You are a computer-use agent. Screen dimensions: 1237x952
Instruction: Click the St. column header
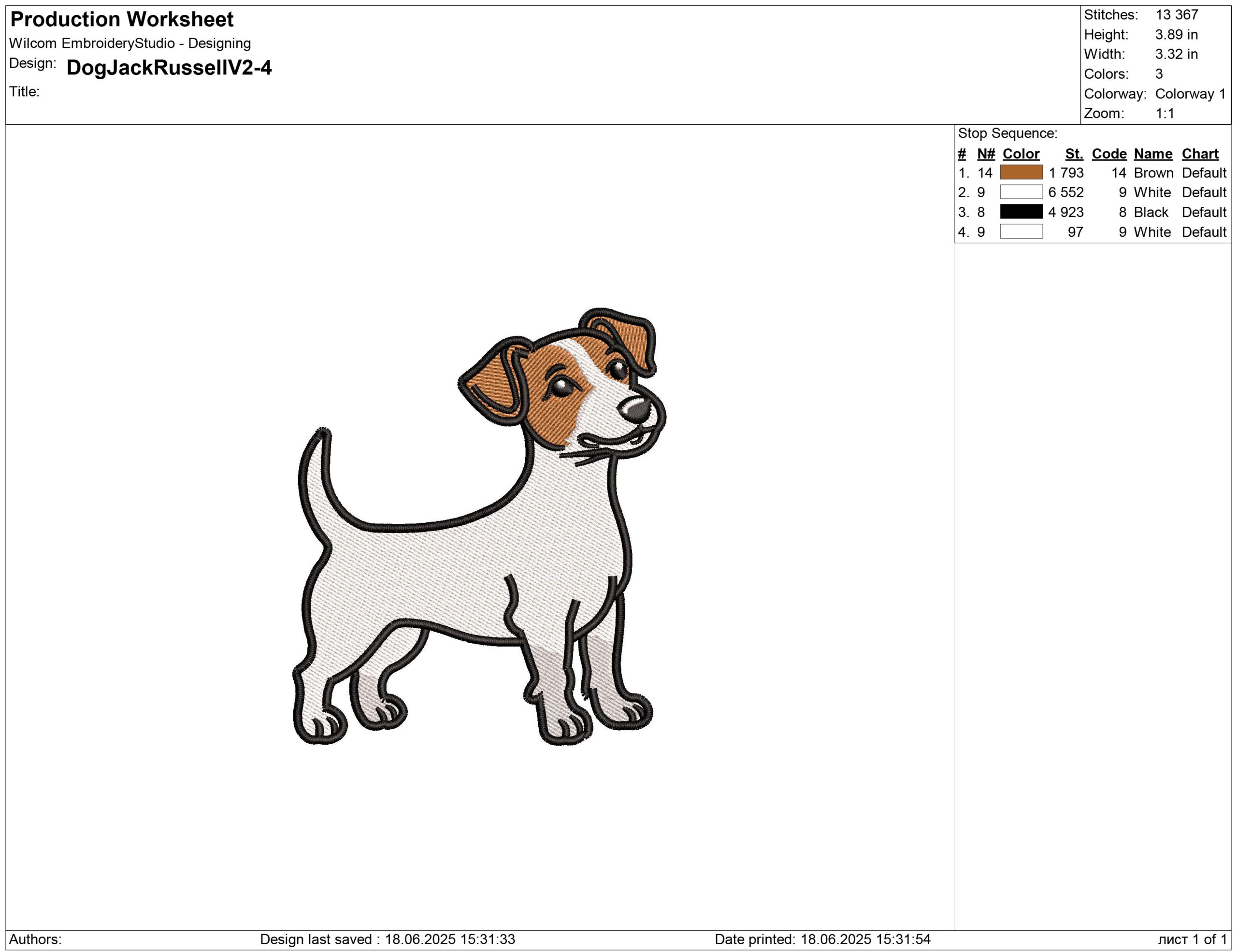click(x=1074, y=154)
